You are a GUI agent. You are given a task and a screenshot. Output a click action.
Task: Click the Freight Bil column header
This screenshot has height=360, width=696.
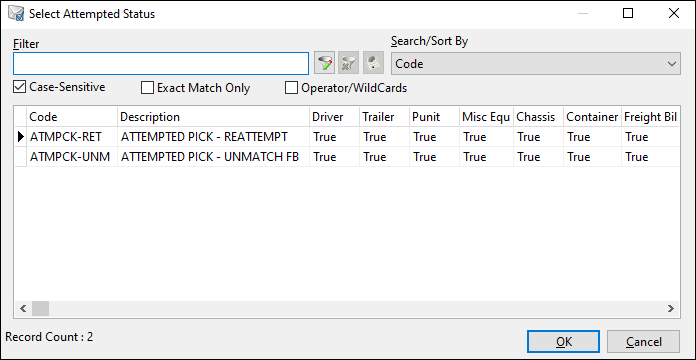point(650,117)
